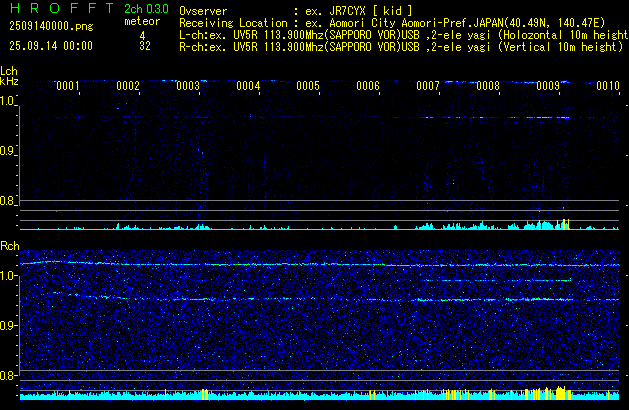Click time marker 0009
This screenshot has height=410, width=629.
pos(548,86)
